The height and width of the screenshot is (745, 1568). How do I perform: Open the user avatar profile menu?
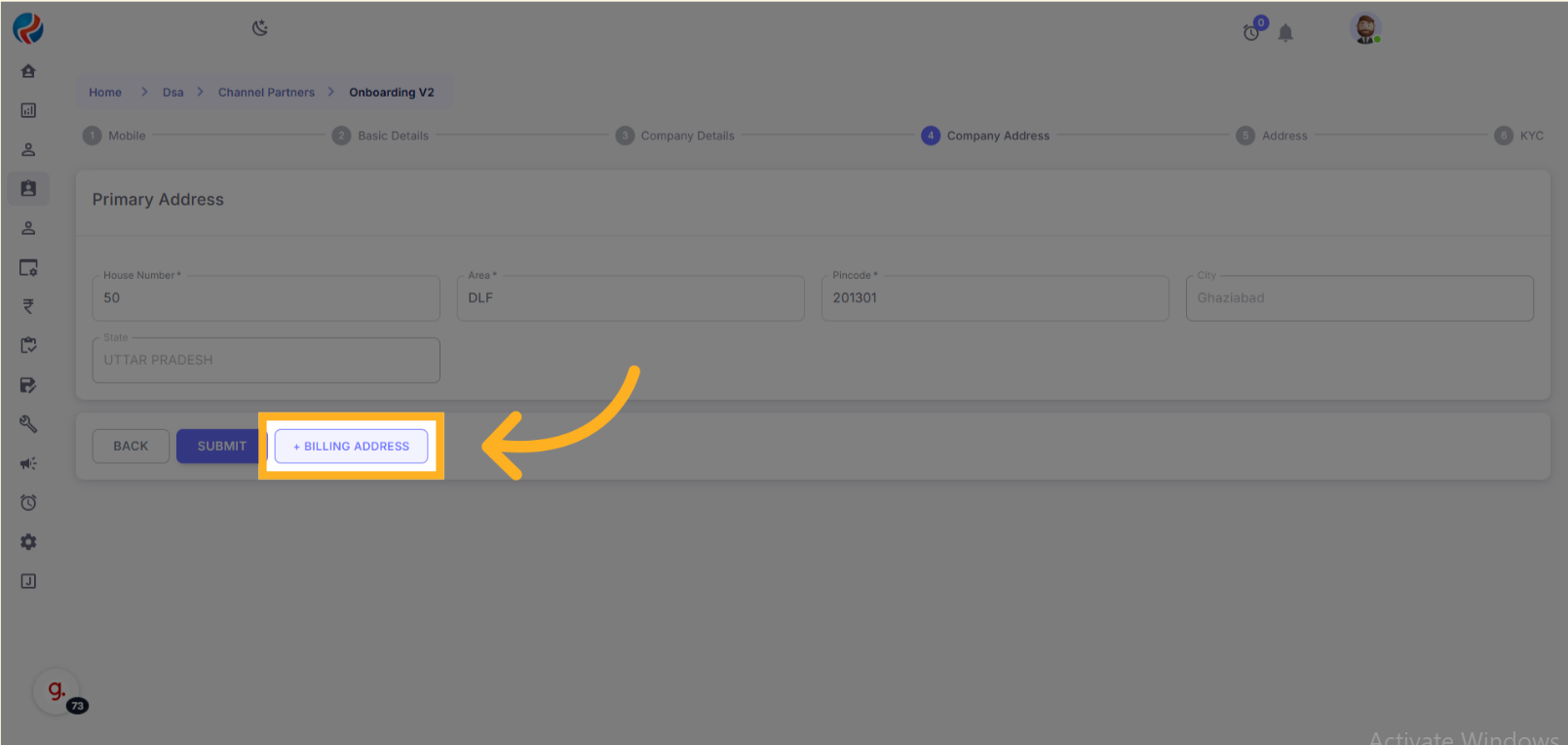pos(1365,29)
